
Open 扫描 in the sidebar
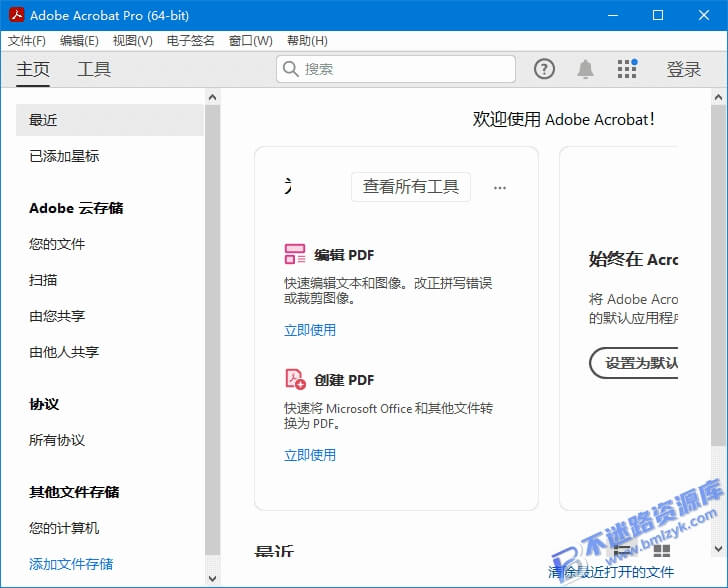43,280
